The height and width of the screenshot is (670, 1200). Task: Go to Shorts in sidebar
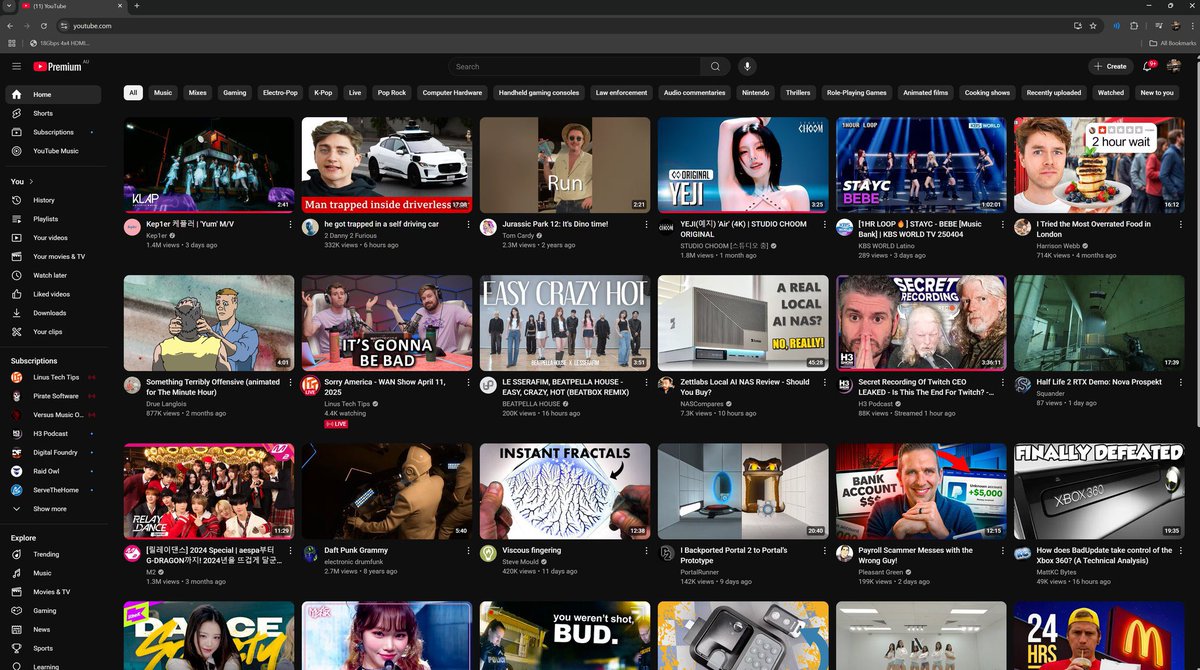click(52, 113)
